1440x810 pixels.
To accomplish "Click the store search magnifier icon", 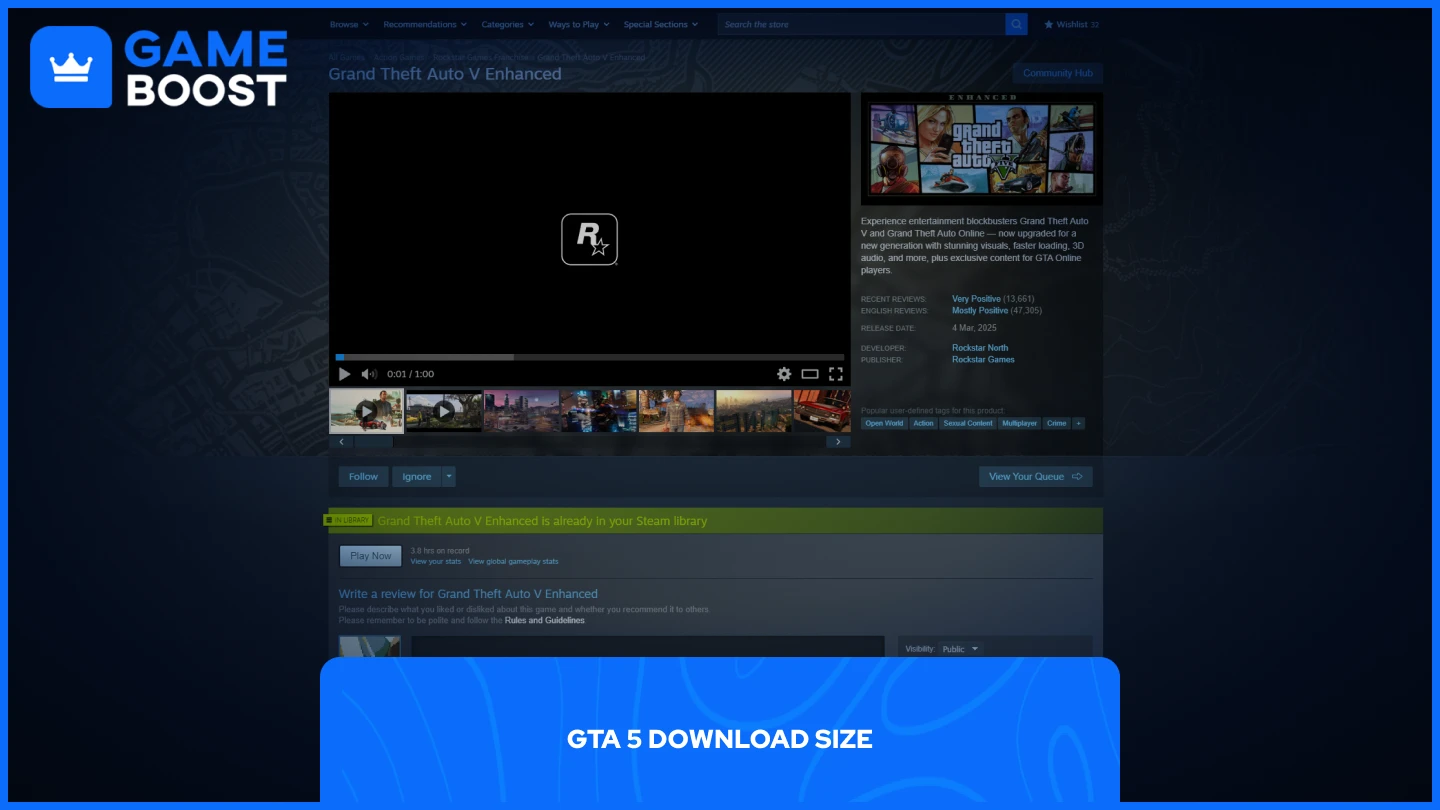I will pyautogui.click(x=1016, y=23).
